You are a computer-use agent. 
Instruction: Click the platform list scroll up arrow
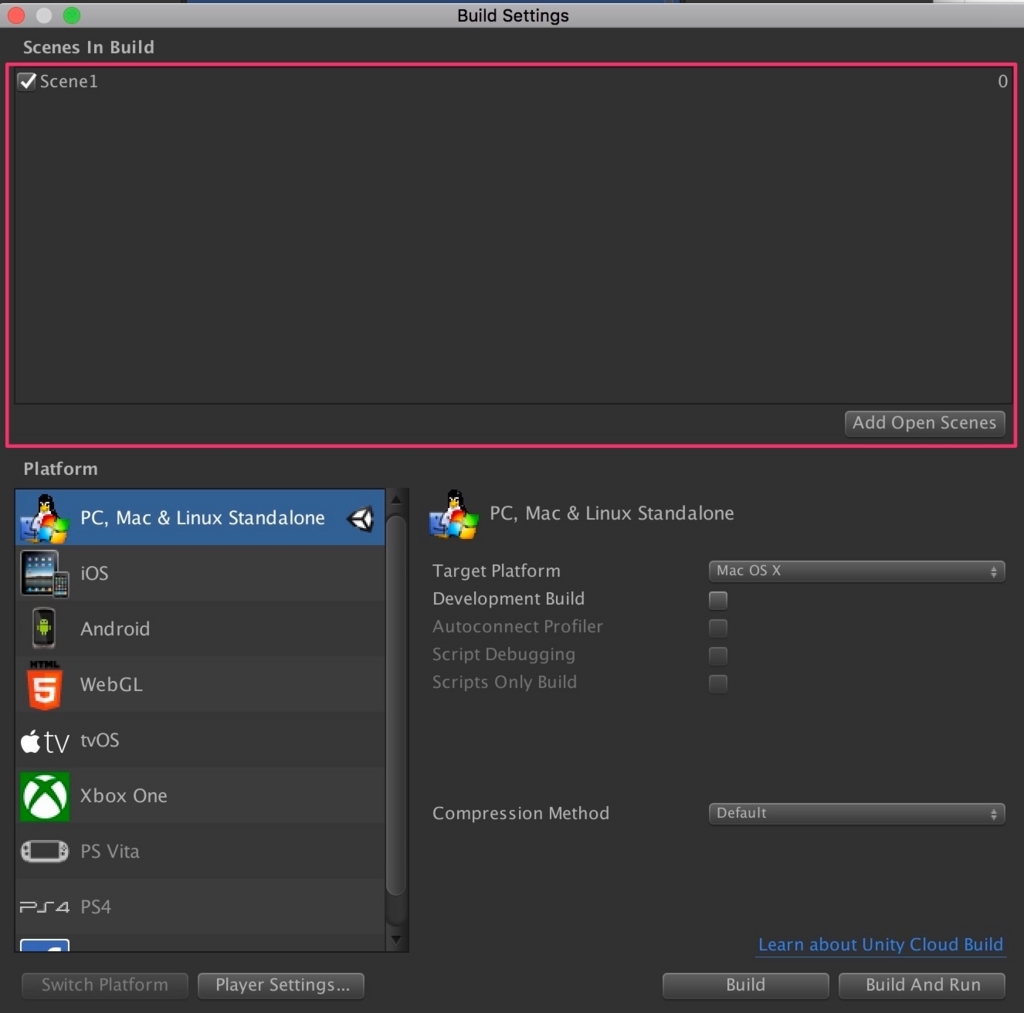pyautogui.click(x=396, y=500)
